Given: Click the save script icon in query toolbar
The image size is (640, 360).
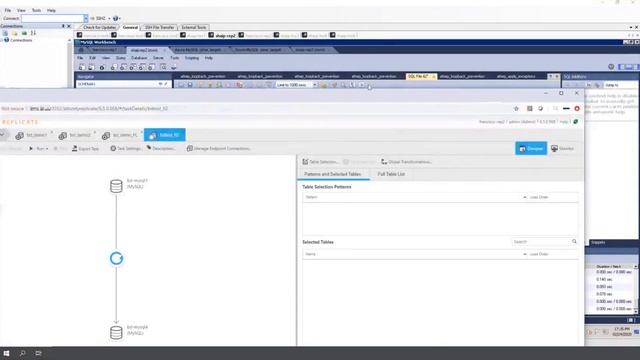Looking at the screenshot, I should pyautogui.click(x=190, y=85).
